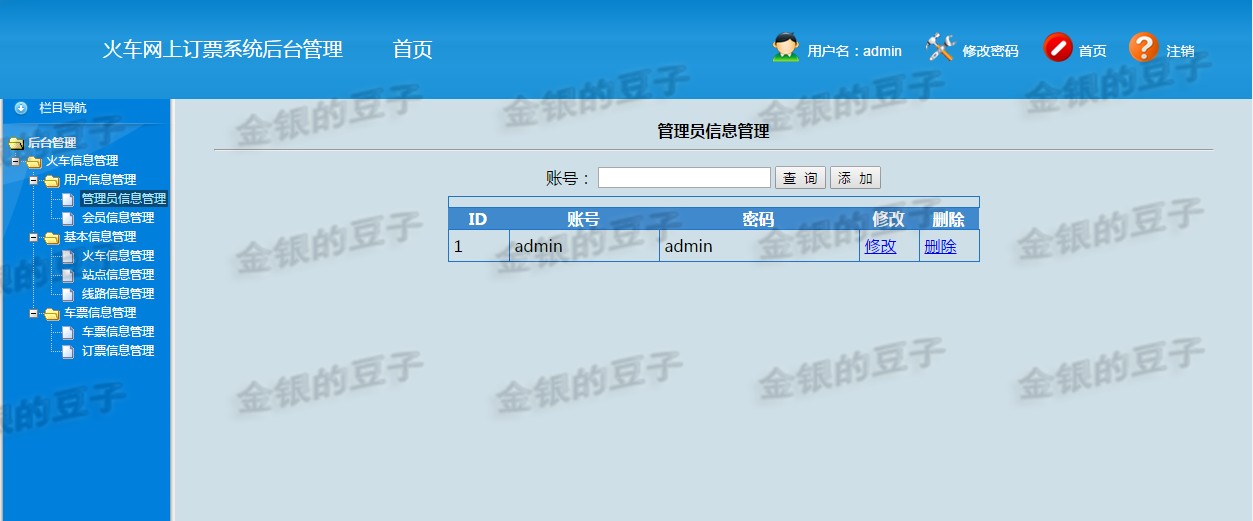Screen dimensions: 1253x521
Task: Click the page icon beside 订票信息管理
Action: pyautogui.click(x=68, y=351)
